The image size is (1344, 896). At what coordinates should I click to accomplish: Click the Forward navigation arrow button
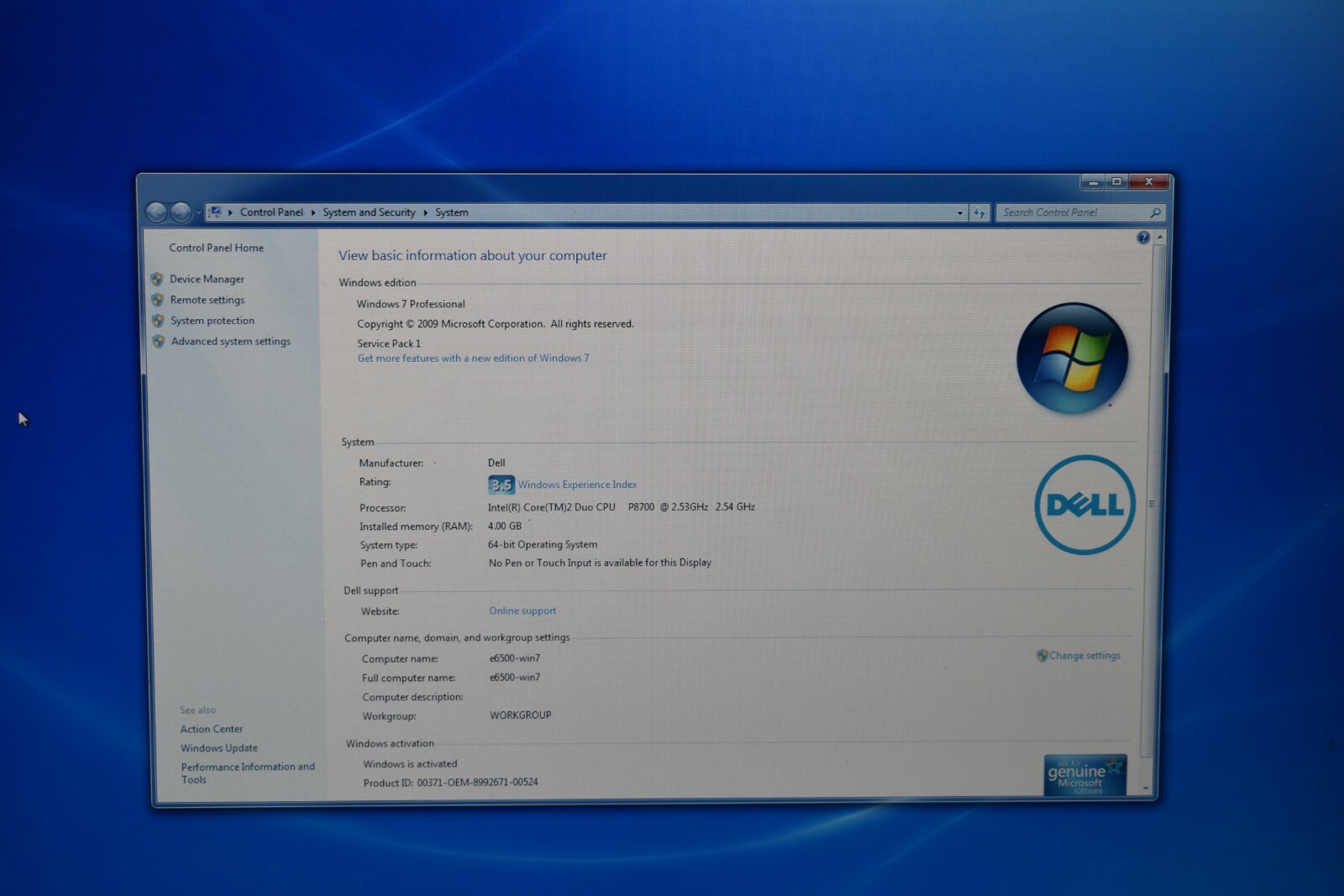coord(181,212)
